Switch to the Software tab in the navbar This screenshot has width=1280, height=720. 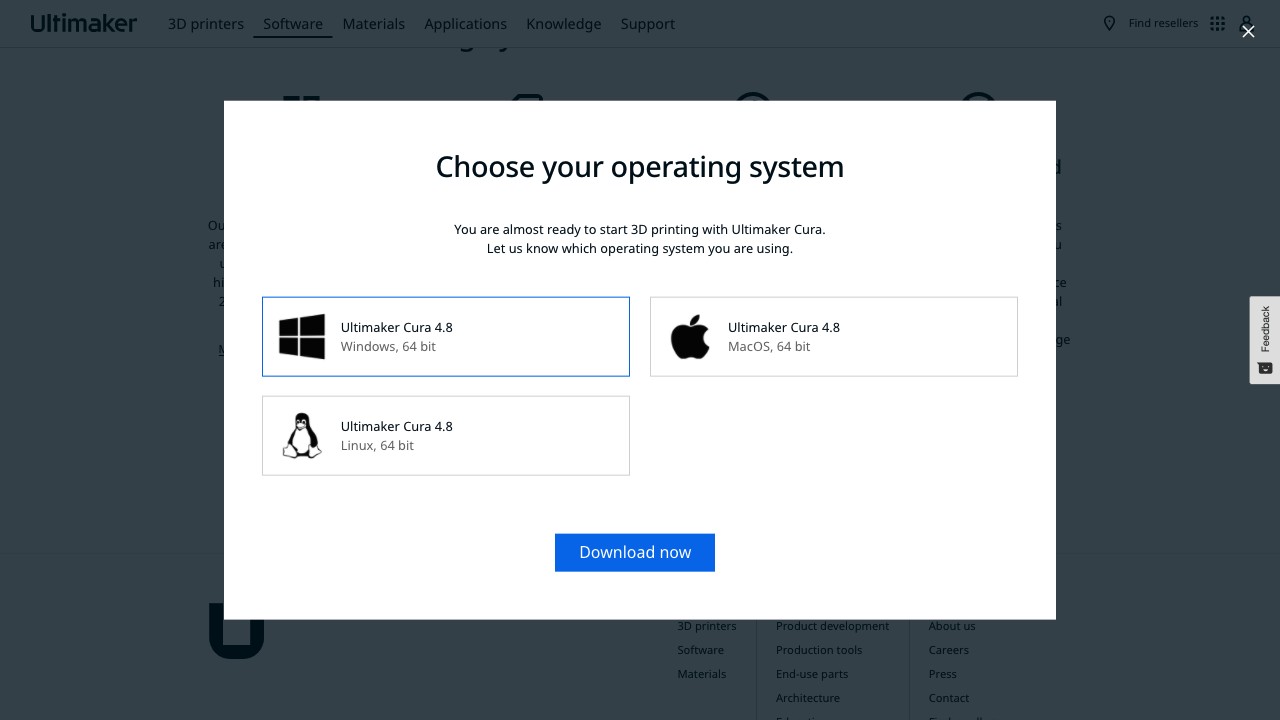(x=292, y=24)
